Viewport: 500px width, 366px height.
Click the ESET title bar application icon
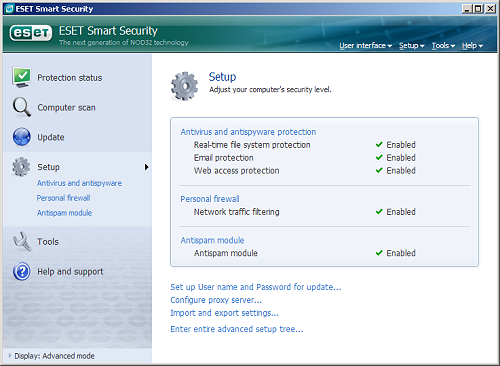(10, 9)
